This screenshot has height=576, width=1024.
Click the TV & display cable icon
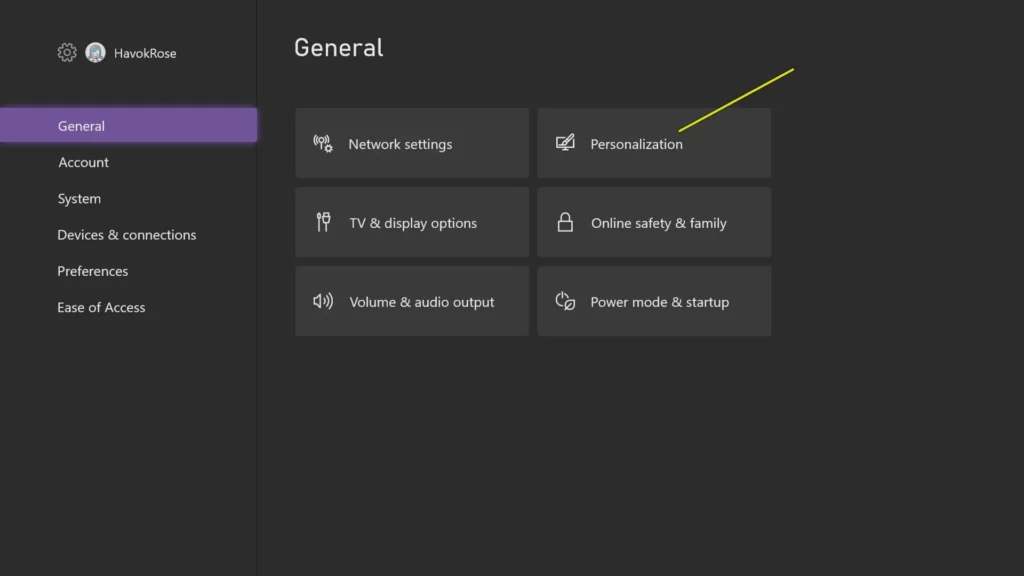(x=323, y=222)
